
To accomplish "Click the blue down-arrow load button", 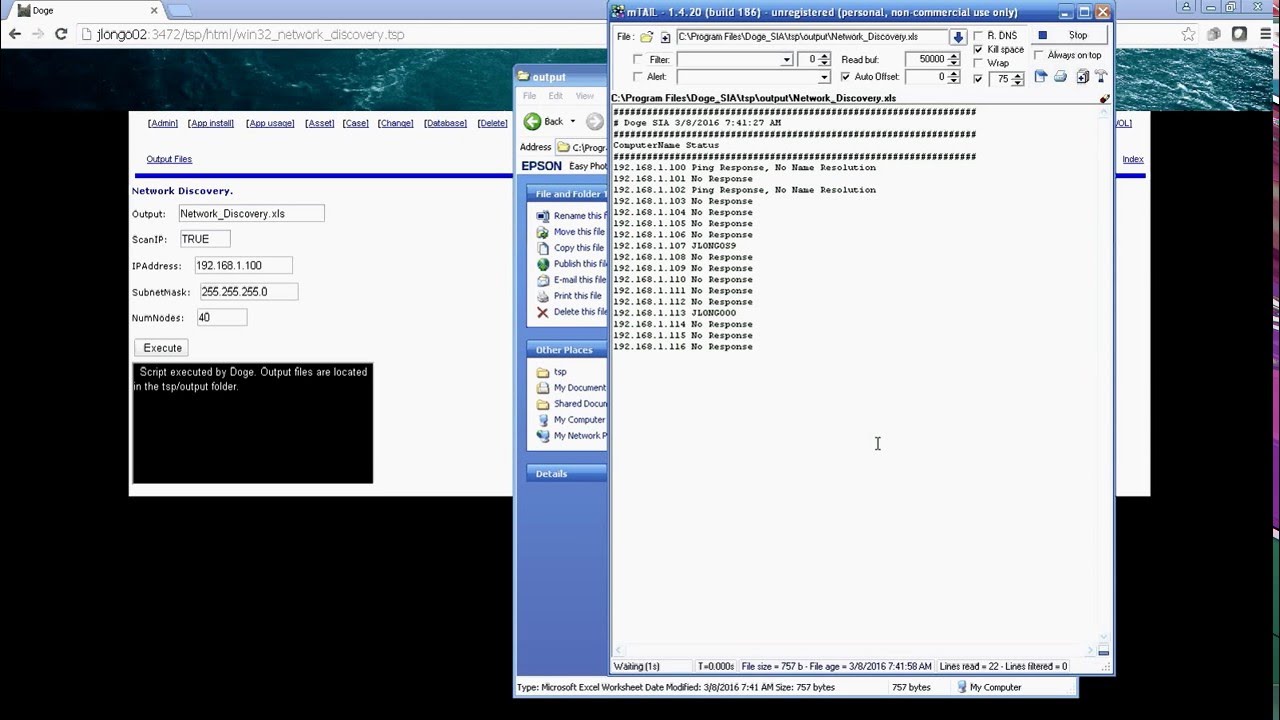I will pos(958,37).
